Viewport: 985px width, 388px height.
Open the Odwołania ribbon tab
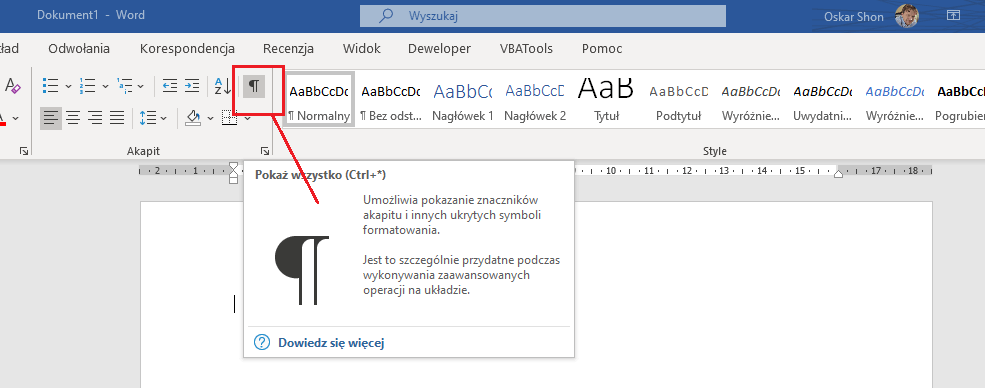tap(79, 48)
